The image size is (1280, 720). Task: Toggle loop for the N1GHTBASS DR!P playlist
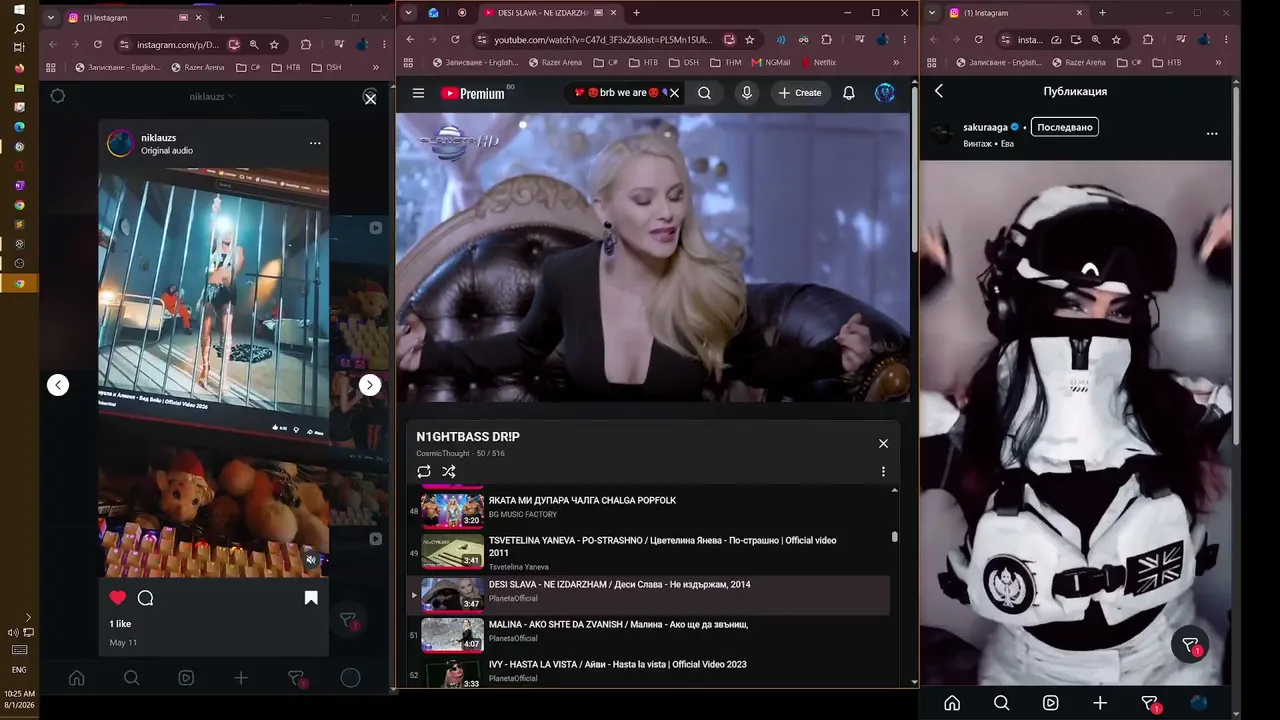[424, 471]
